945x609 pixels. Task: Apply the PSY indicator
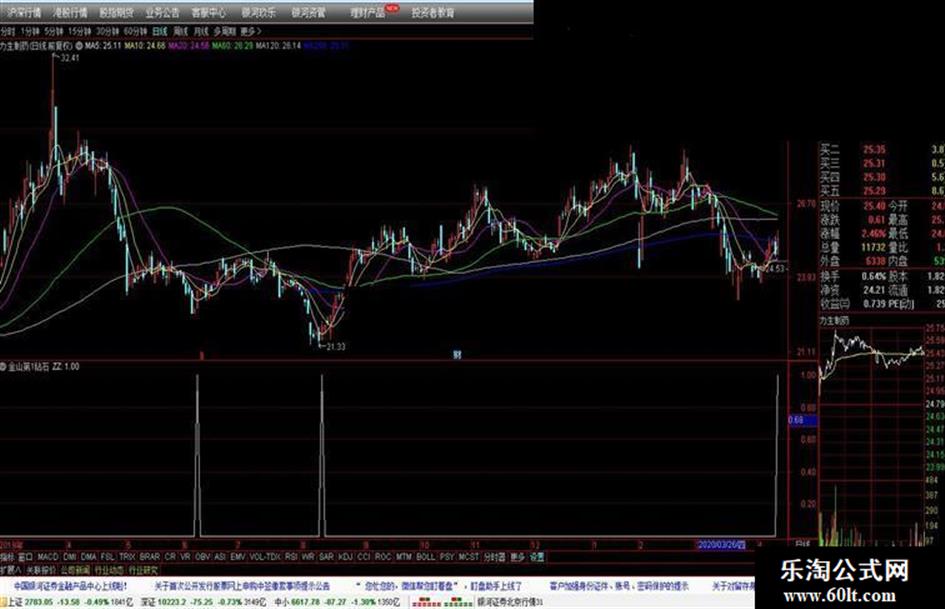pyautogui.click(x=447, y=557)
